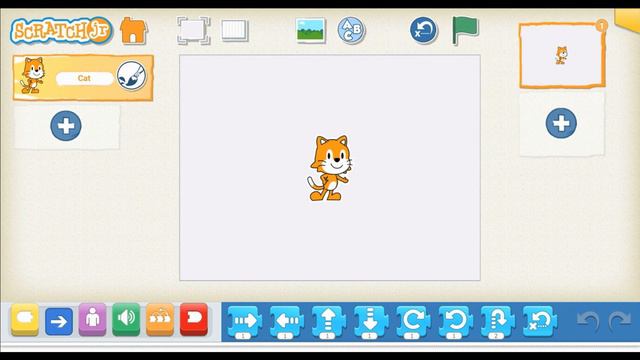Go to the Home screen via house icon
The image size is (640, 360).
click(134, 31)
